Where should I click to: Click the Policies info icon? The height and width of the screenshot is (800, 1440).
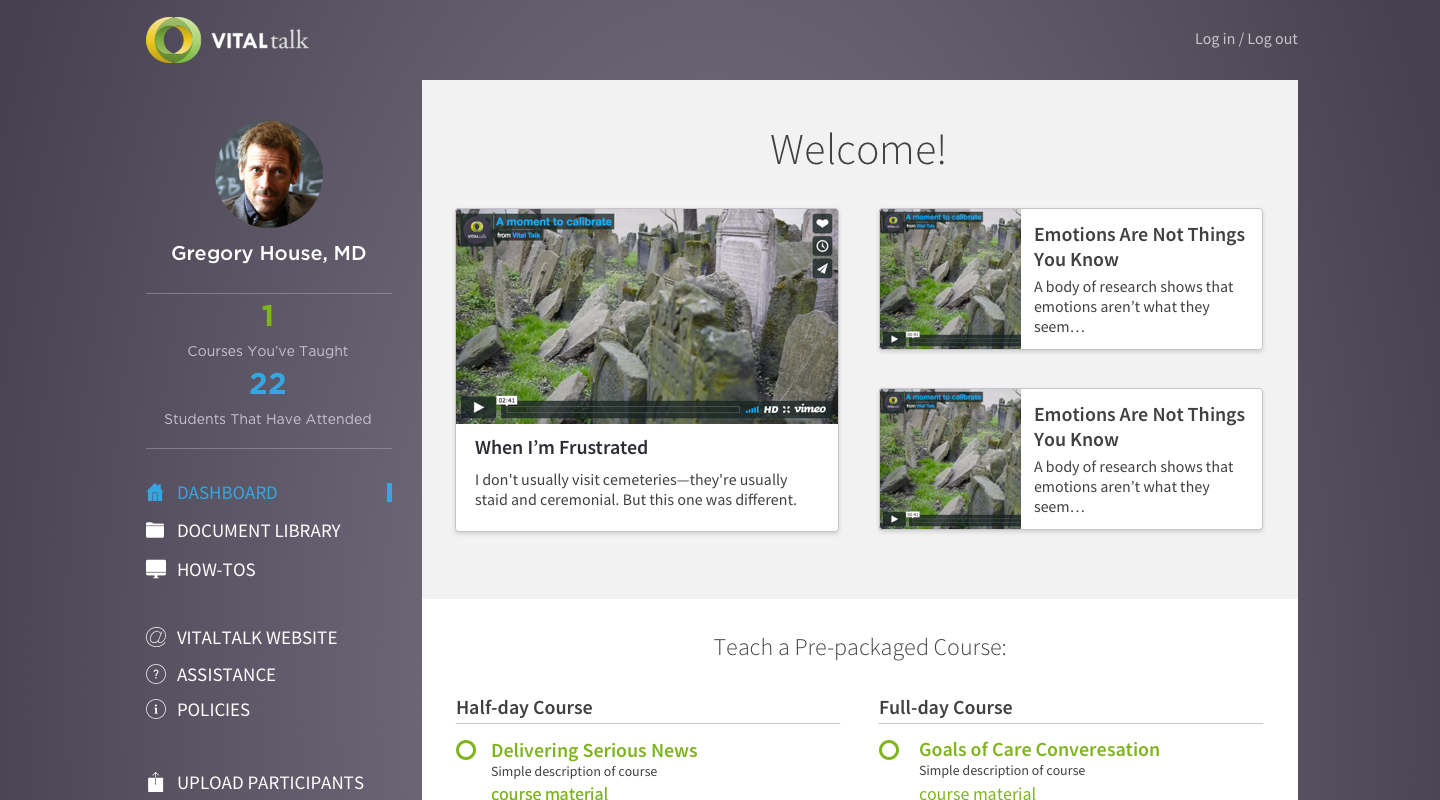tap(155, 709)
